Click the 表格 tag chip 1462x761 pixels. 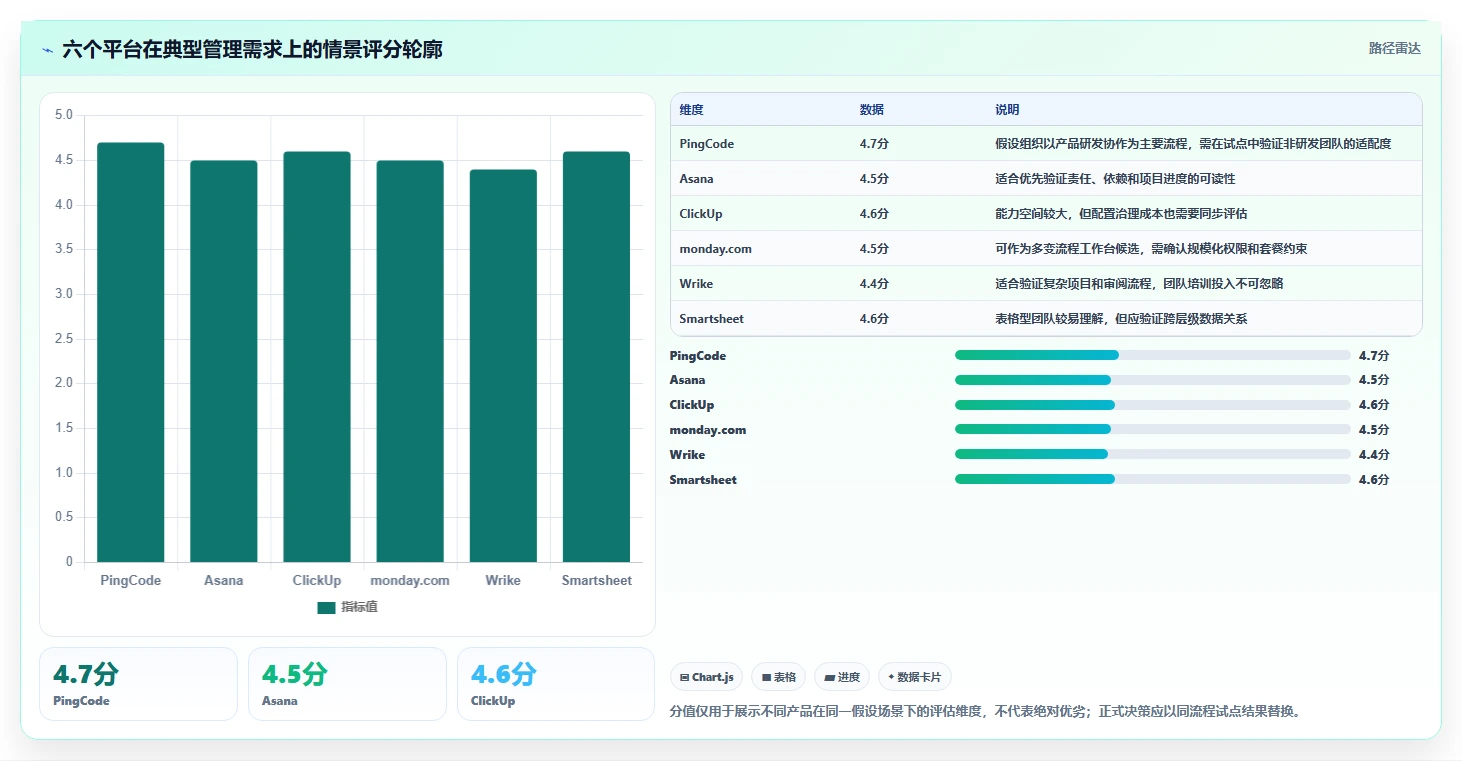point(779,677)
